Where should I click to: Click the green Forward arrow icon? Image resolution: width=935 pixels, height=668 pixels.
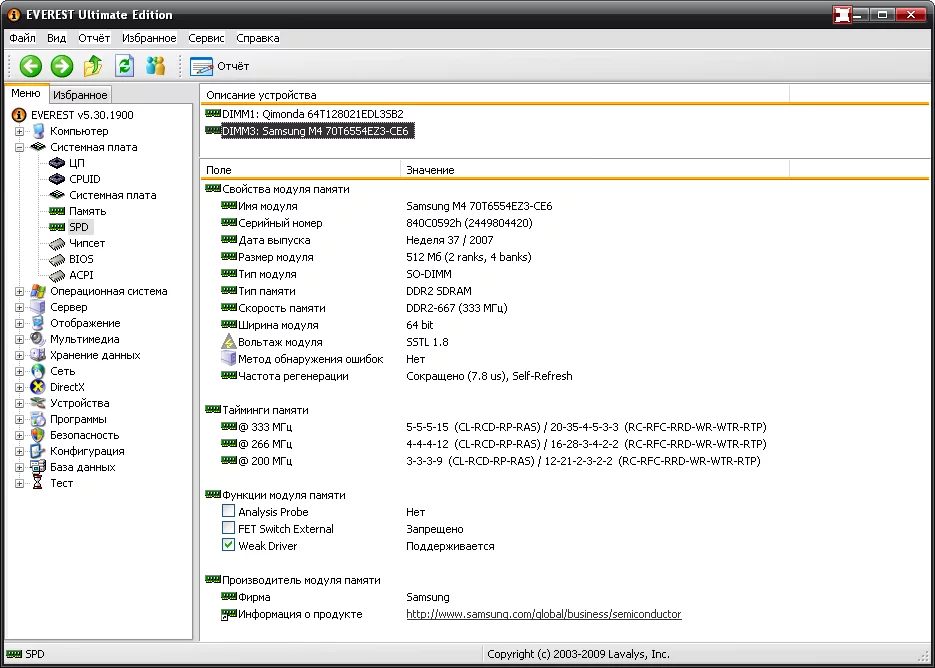pyautogui.click(x=62, y=66)
